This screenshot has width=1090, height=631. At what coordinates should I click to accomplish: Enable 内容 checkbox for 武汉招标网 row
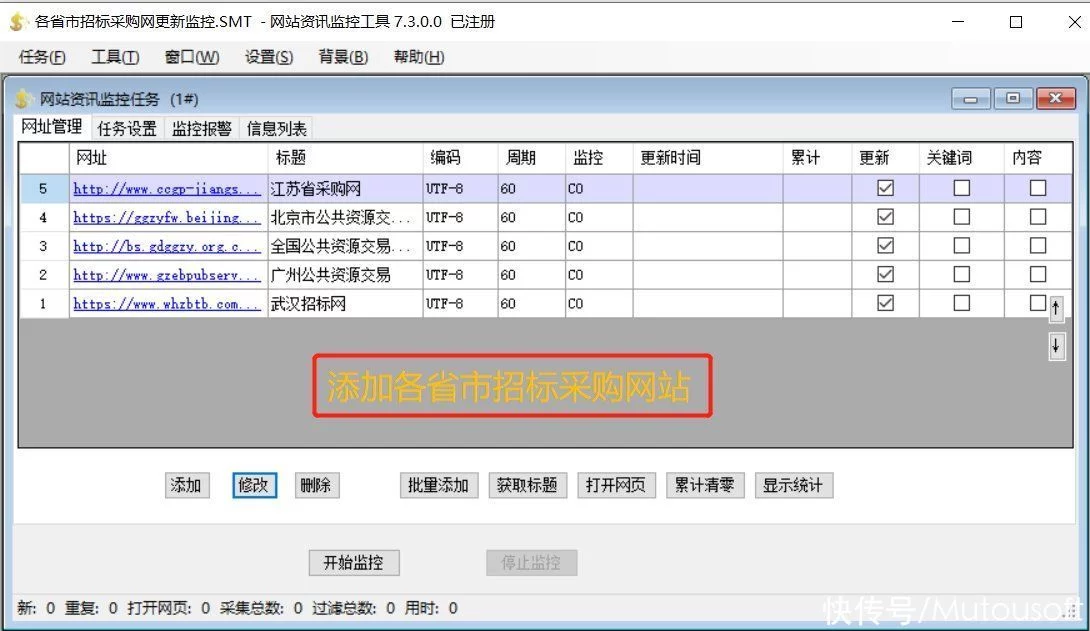coord(1038,303)
